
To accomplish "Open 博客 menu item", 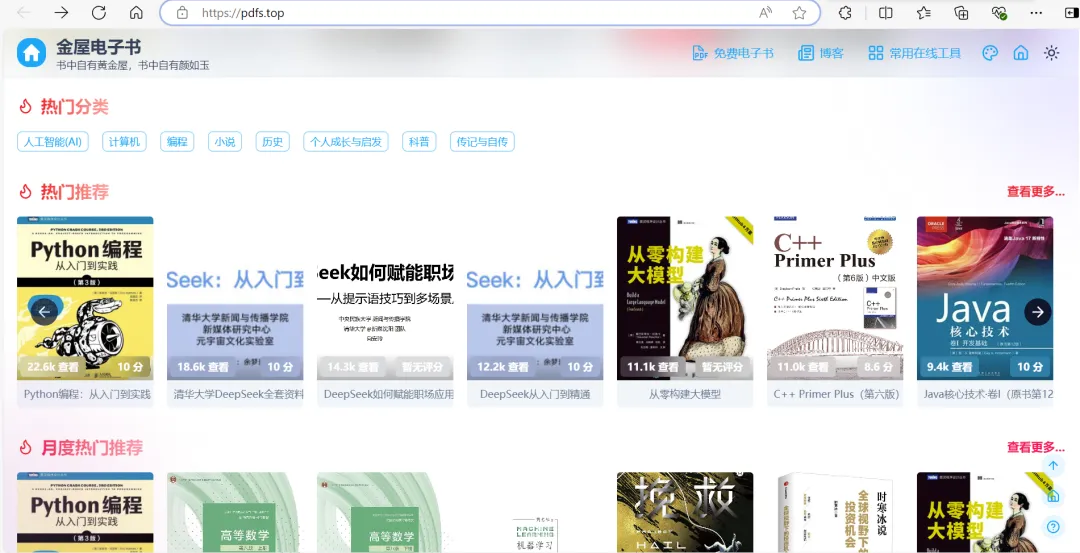I will pos(820,53).
